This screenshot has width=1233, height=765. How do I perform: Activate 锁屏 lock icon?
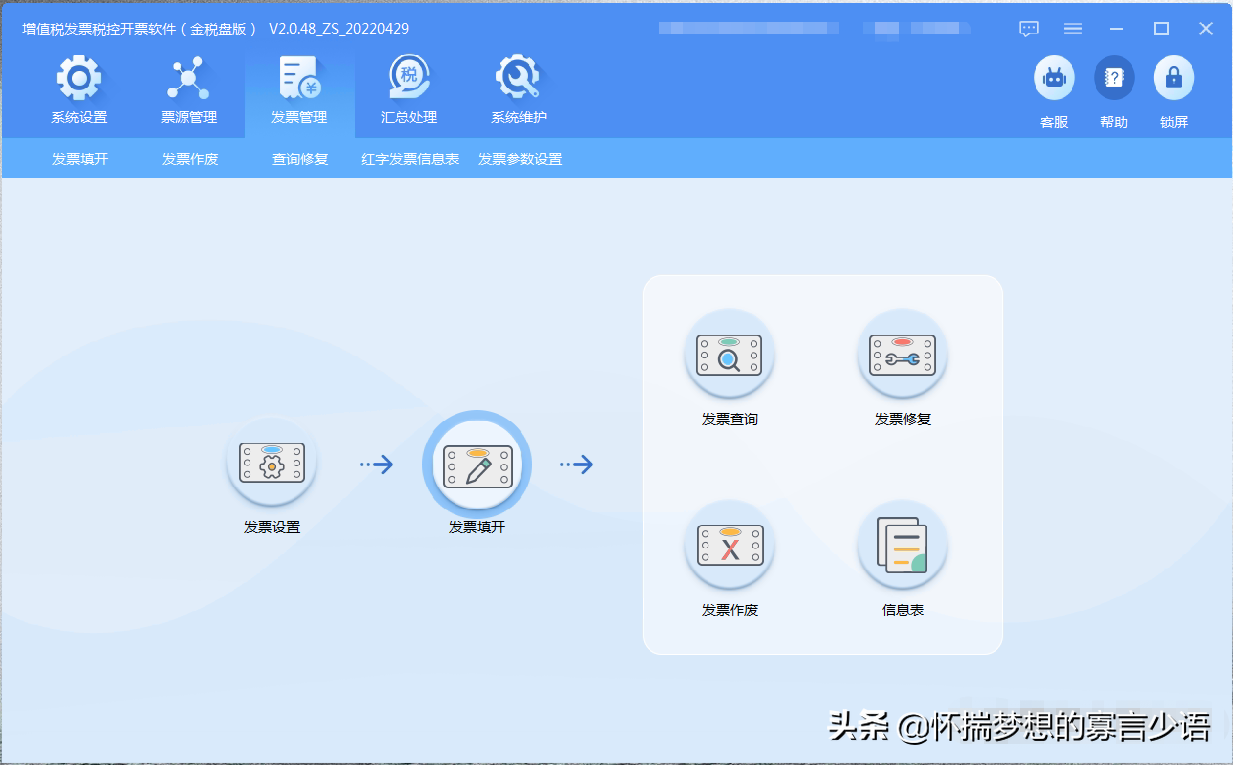pyautogui.click(x=1174, y=77)
